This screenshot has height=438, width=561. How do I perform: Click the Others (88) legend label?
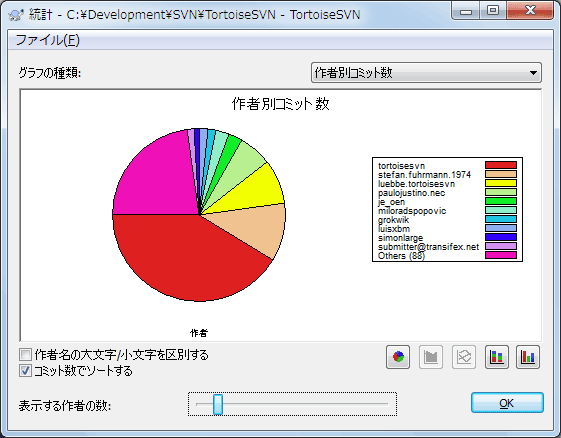click(401, 256)
